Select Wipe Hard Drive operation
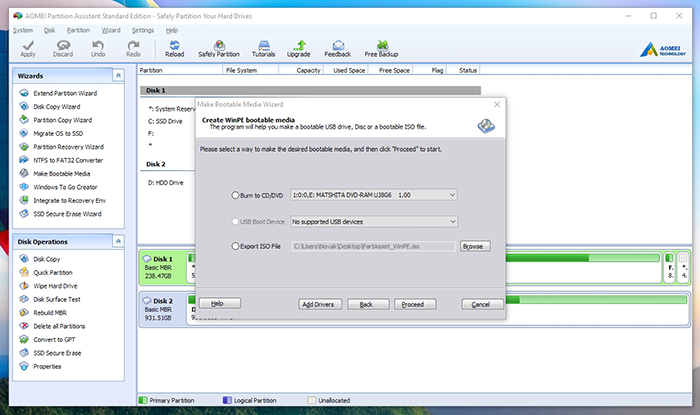700x415 pixels. coord(55,286)
